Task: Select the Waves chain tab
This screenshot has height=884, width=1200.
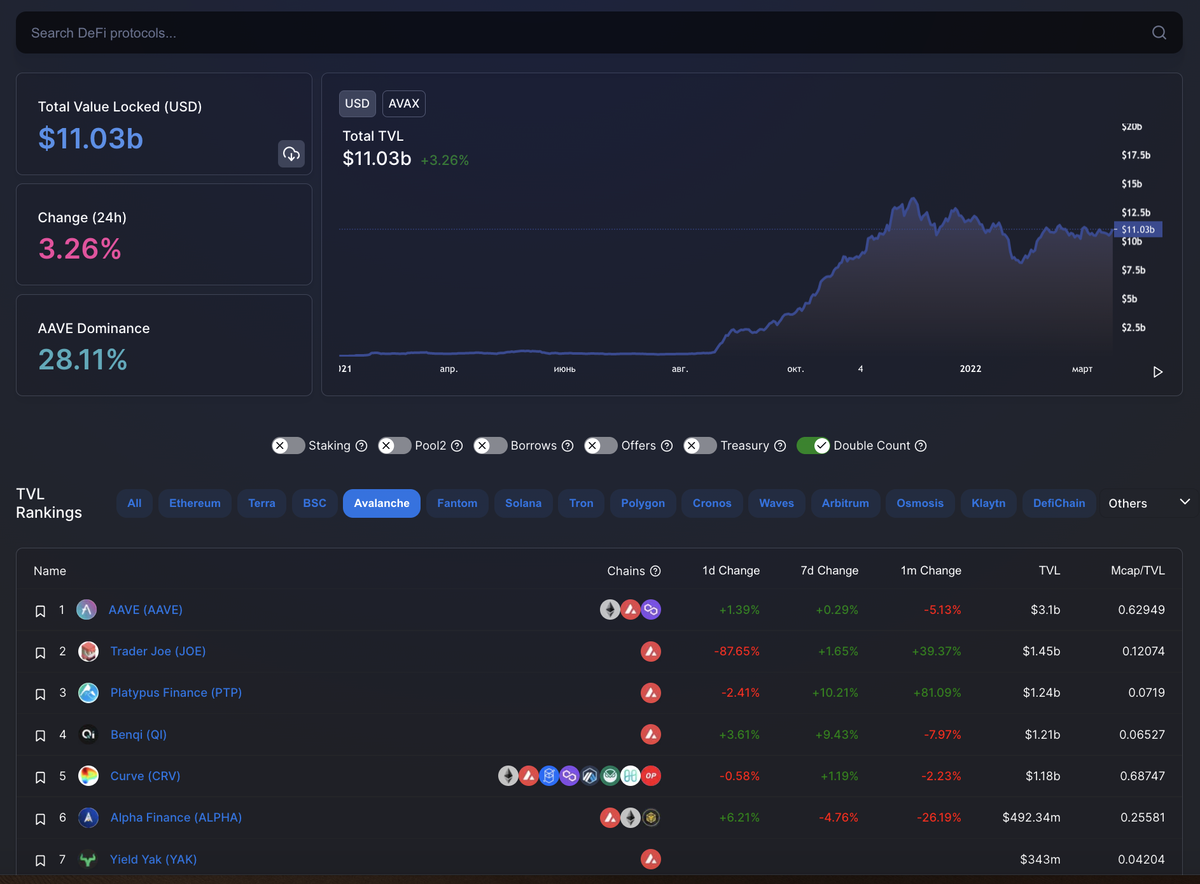Action: pyautogui.click(x=776, y=503)
